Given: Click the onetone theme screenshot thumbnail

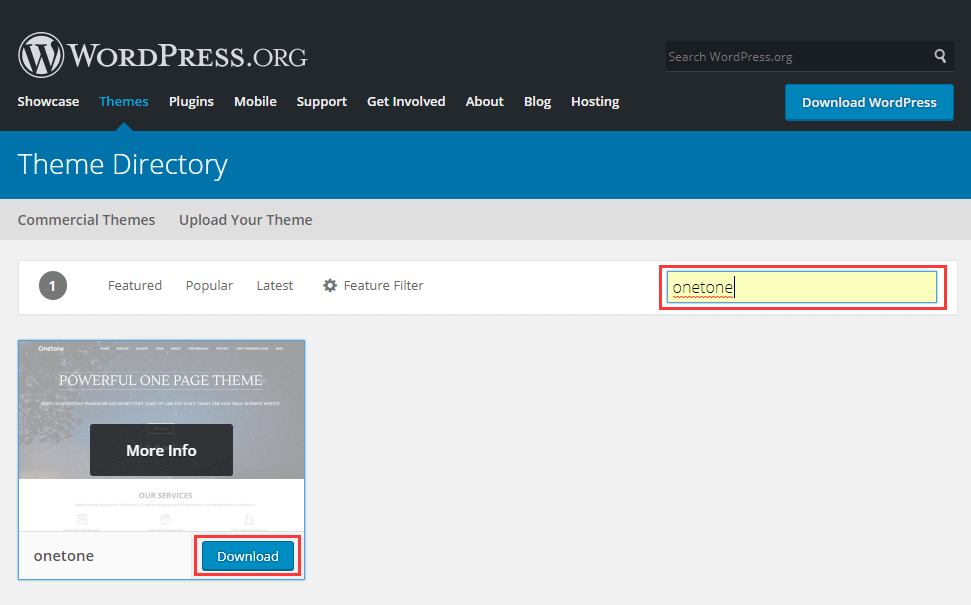Looking at the screenshot, I should tap(162, 436).
